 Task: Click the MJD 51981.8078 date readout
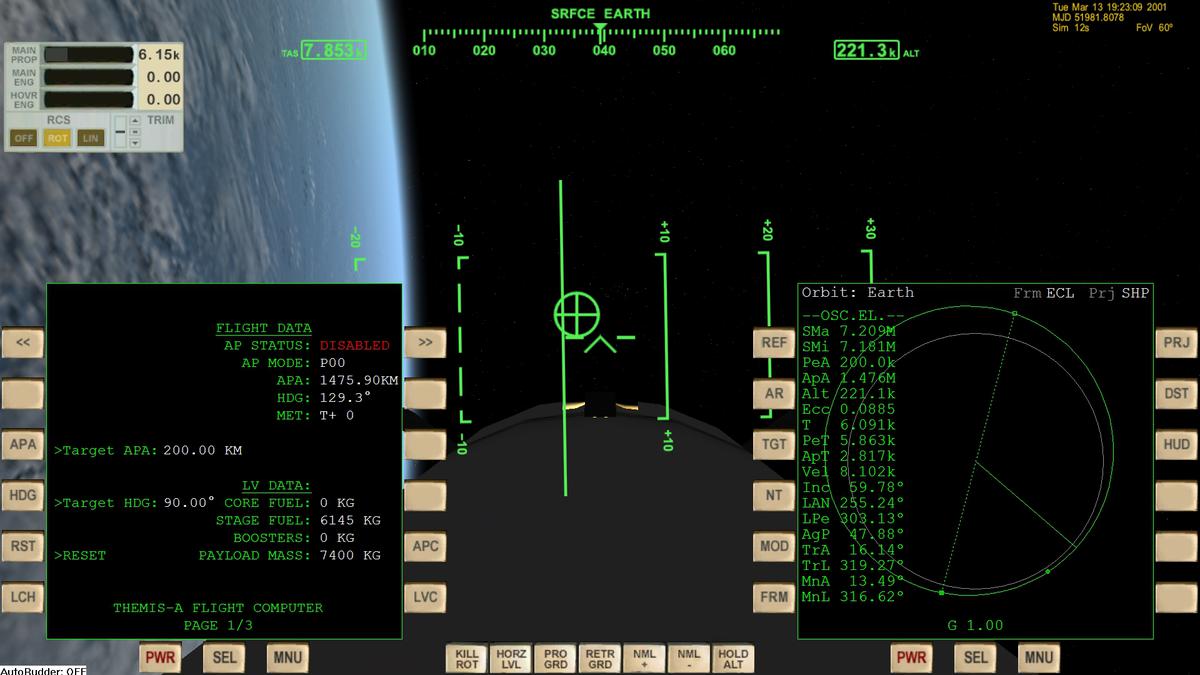1087,17
